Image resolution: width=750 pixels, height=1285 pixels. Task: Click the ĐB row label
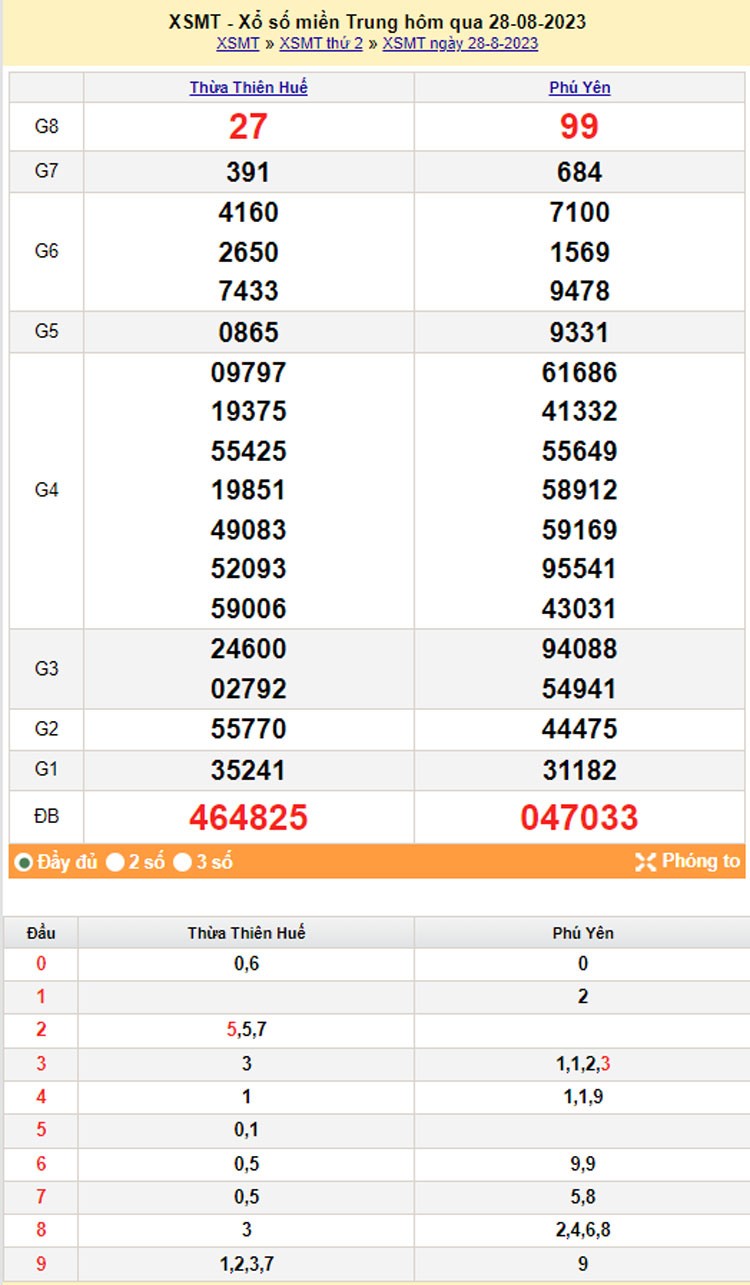[x=46, y=817]
